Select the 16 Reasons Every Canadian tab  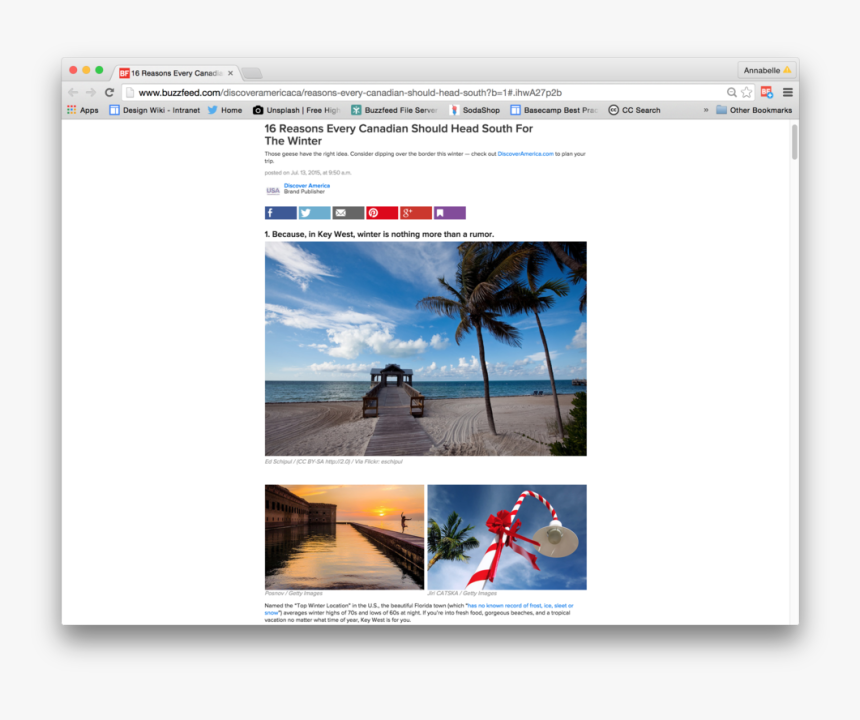(x=176, y=73)
